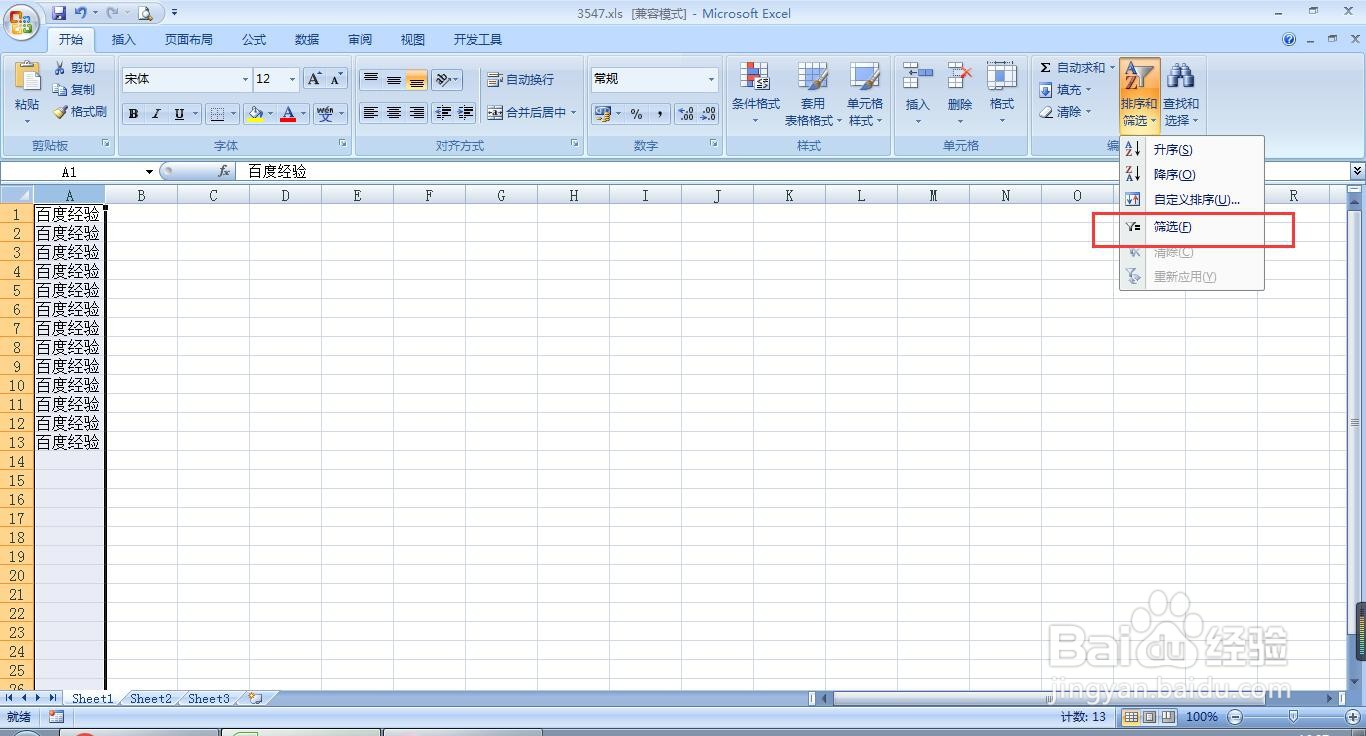
Task: Expand the formula bar
Action: click(1357, 172)
